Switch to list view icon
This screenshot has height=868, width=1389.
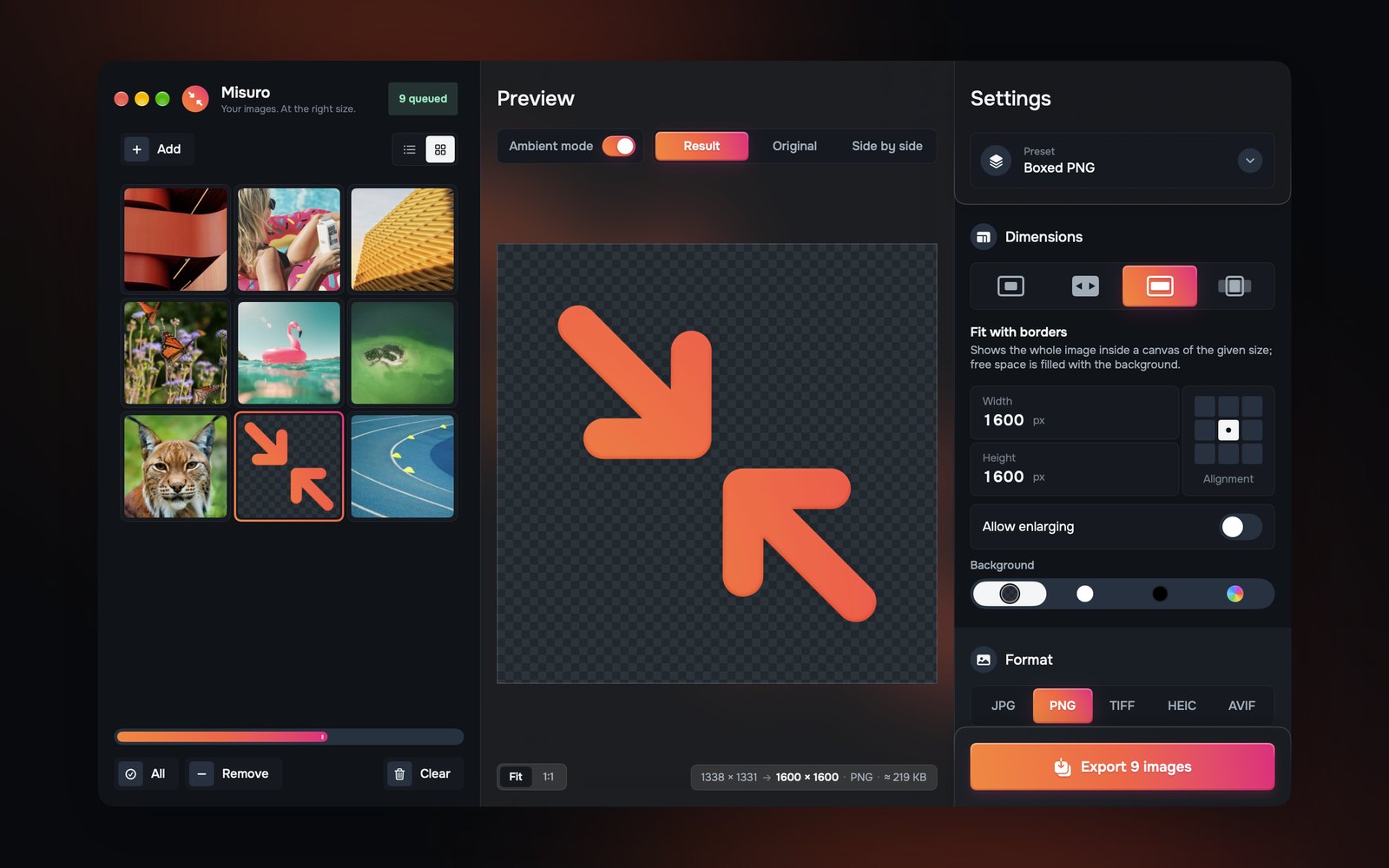click(410, 149)
